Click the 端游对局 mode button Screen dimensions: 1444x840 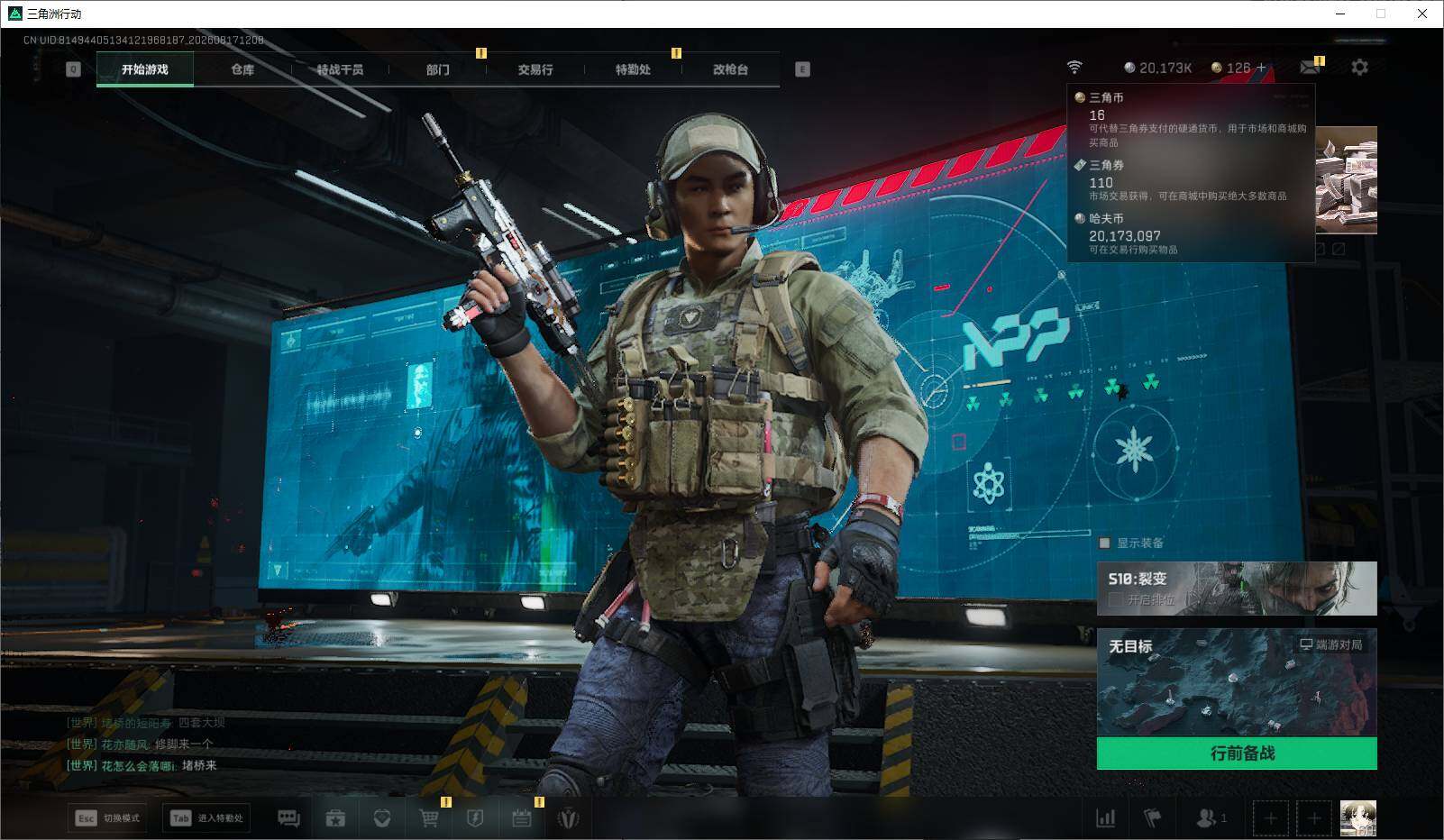(1330, 644)
